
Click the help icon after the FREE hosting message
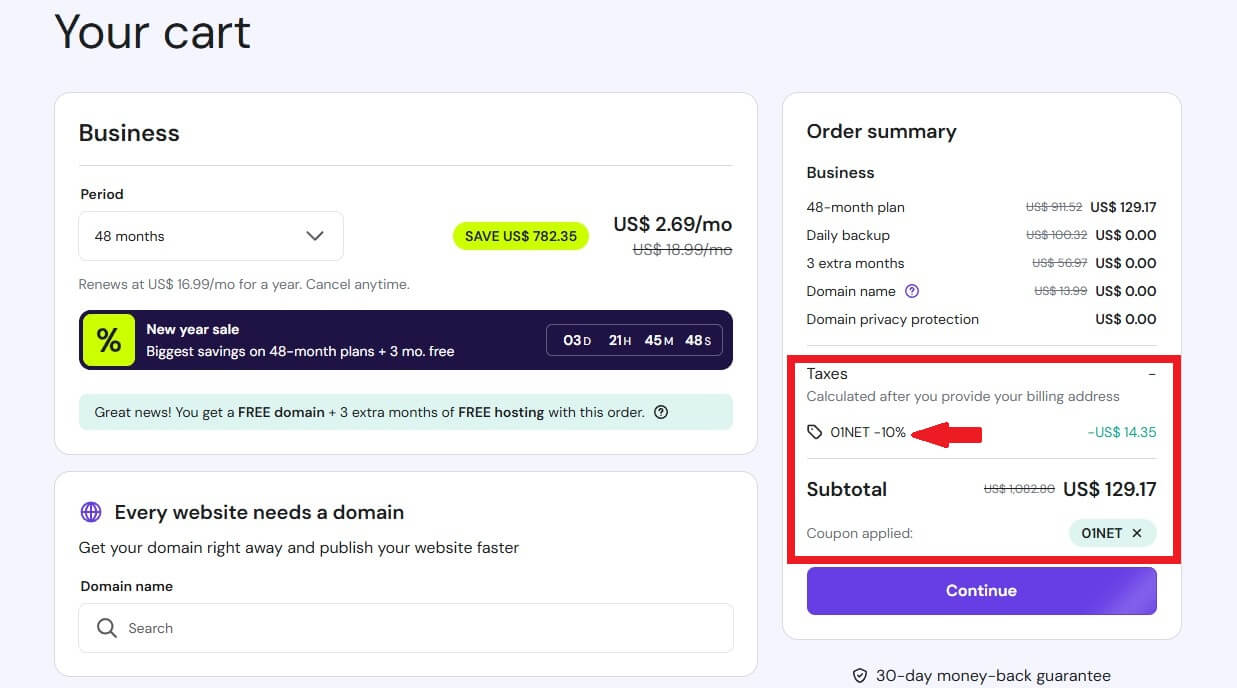click(x=661, y=411)
